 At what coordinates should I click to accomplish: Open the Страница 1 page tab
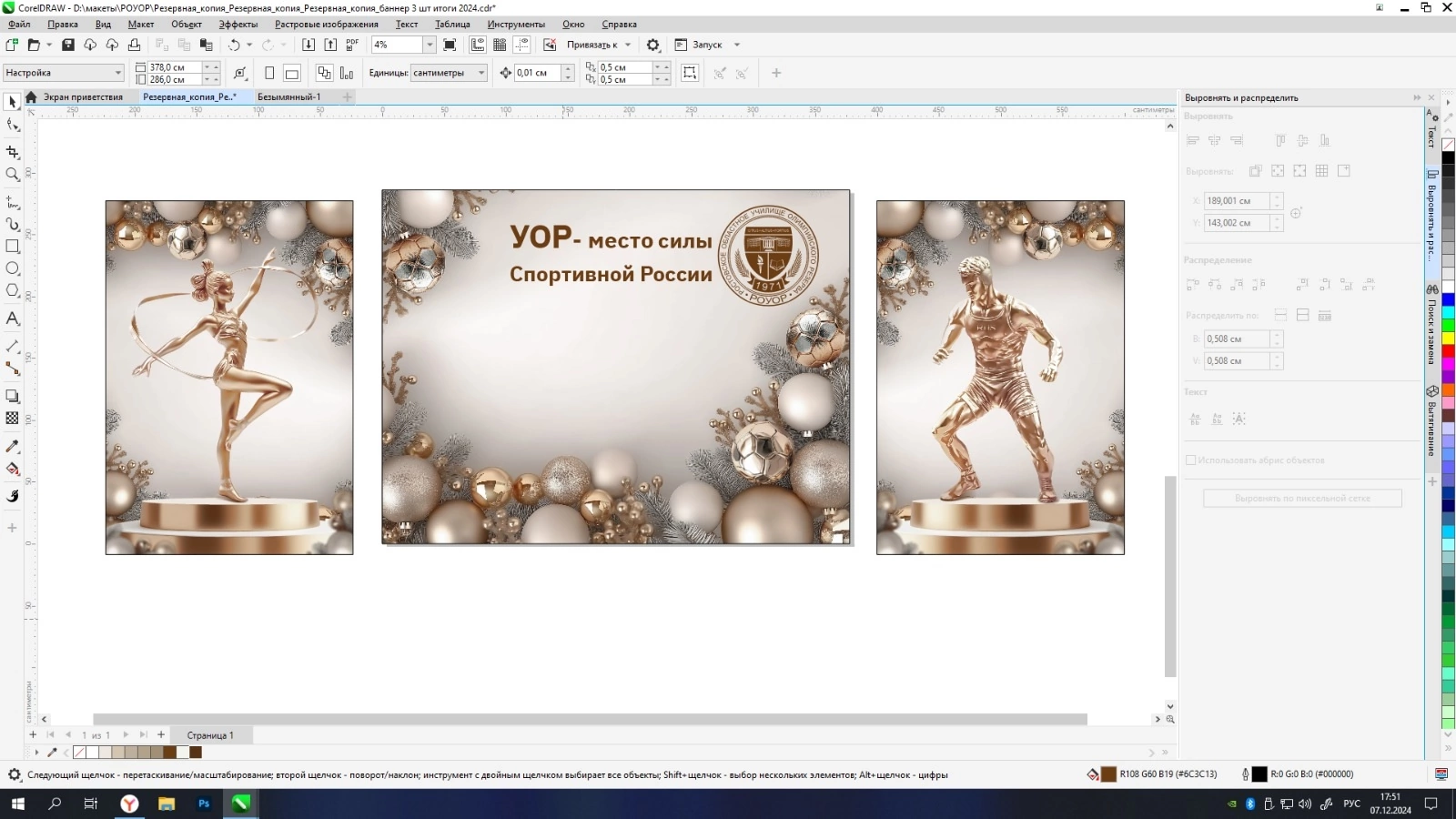click(210, 735)
